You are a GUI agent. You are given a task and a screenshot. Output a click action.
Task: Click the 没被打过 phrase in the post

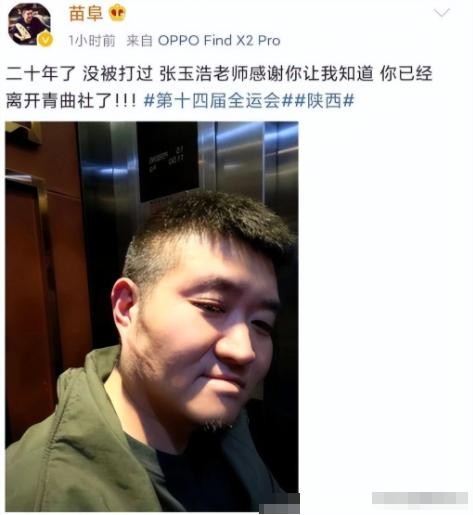pos(118,74)
